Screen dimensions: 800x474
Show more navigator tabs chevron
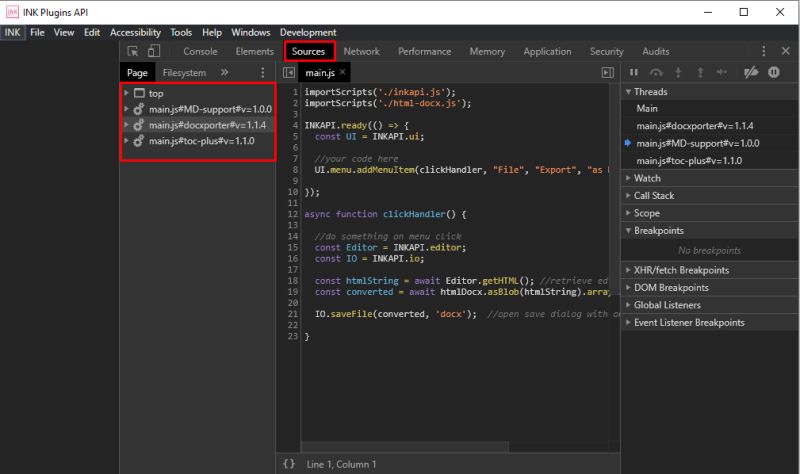(x=224, y=72)
